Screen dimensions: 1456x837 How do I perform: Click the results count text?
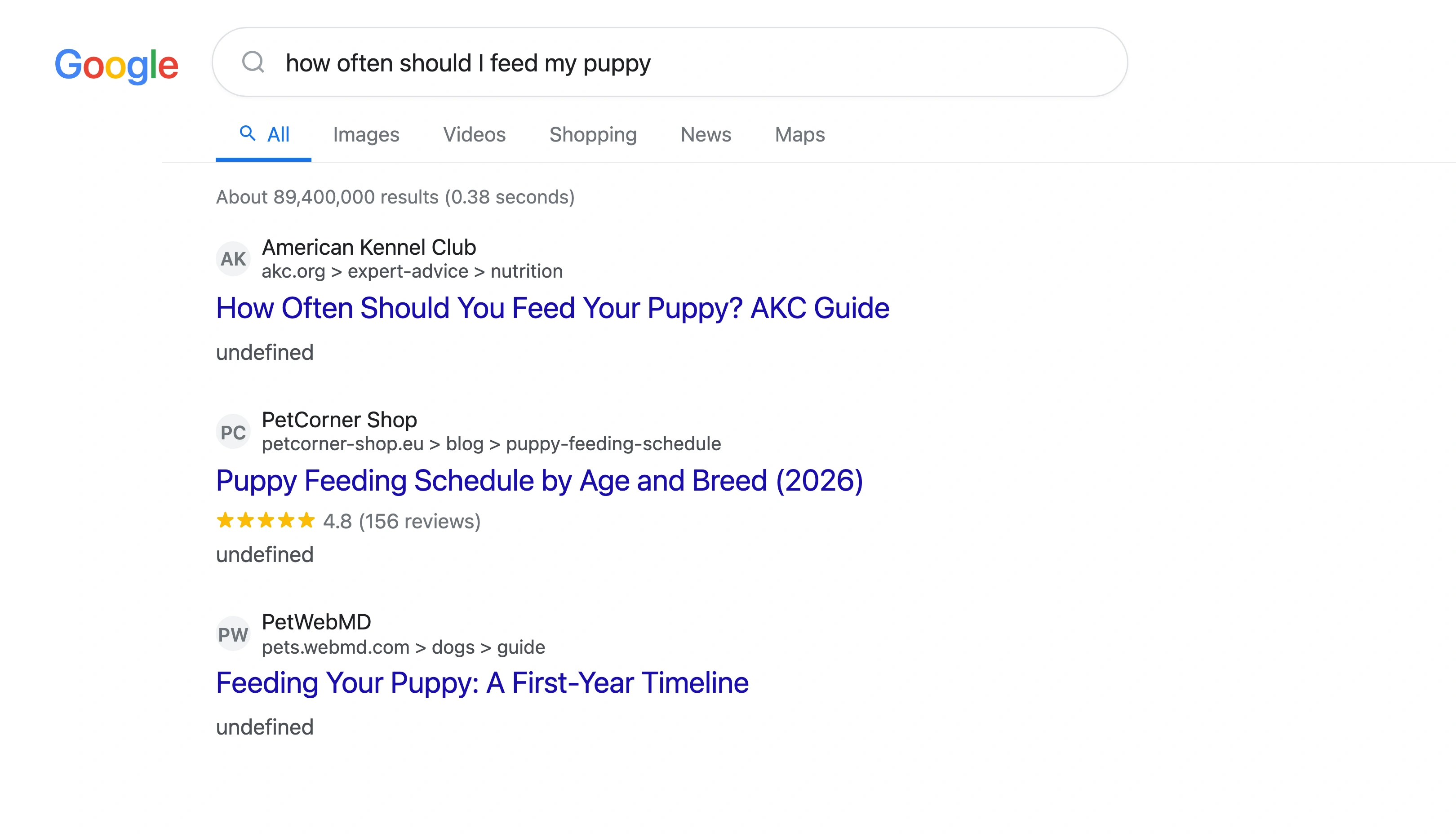(395, 197)
